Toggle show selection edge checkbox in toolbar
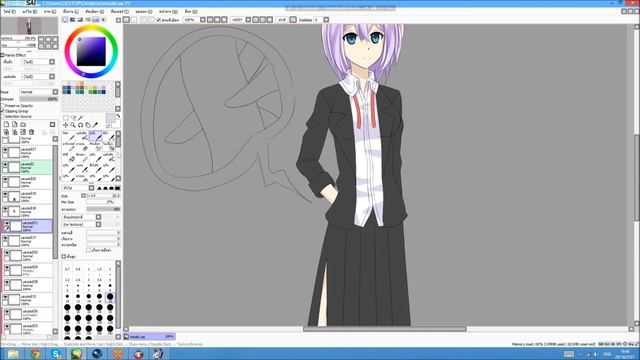This screenshot has width=640, height=360. (x=159, y=20)
